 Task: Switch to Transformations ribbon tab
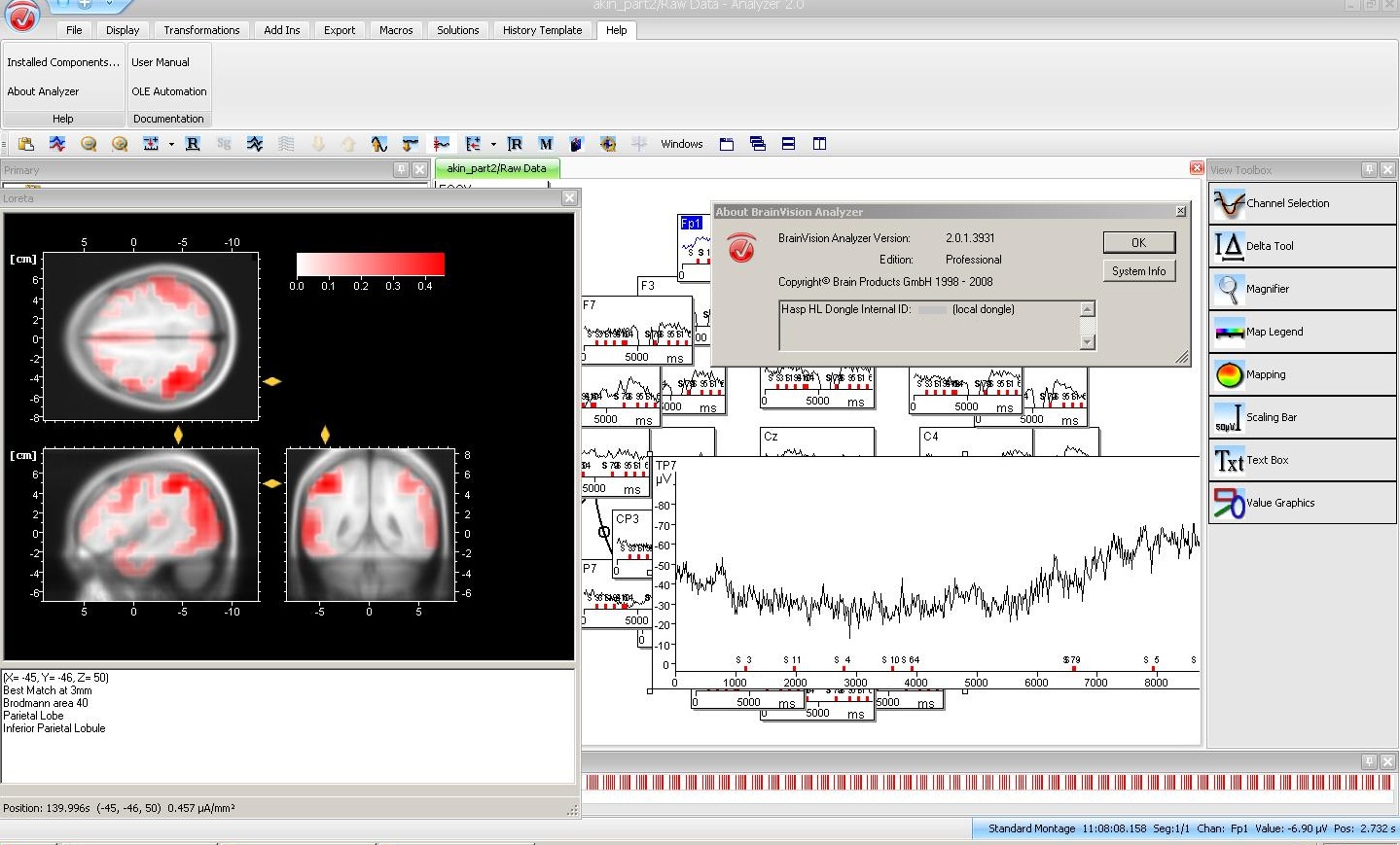201,30
